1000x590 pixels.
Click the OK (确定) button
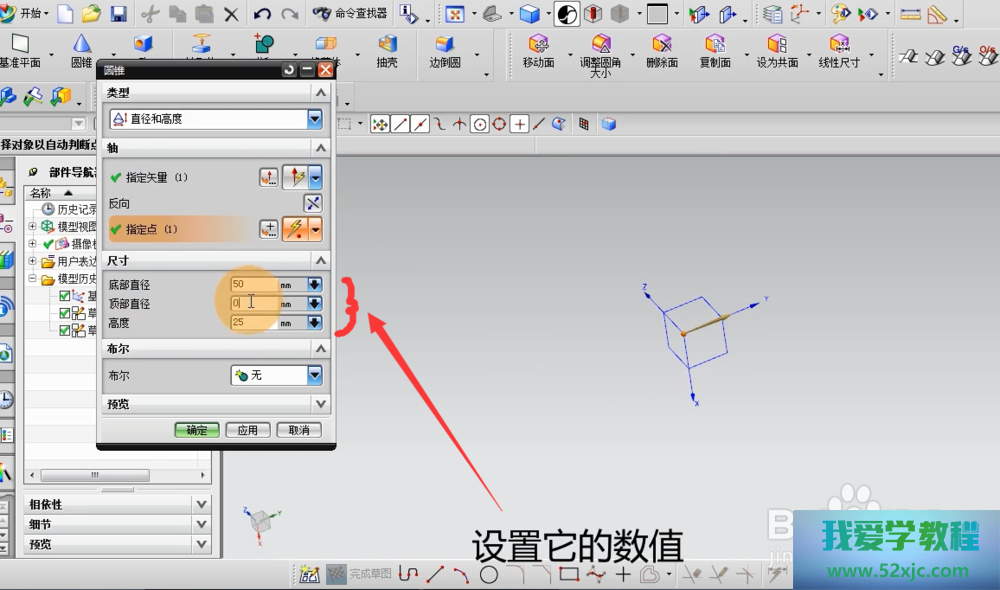pos(196,430)
